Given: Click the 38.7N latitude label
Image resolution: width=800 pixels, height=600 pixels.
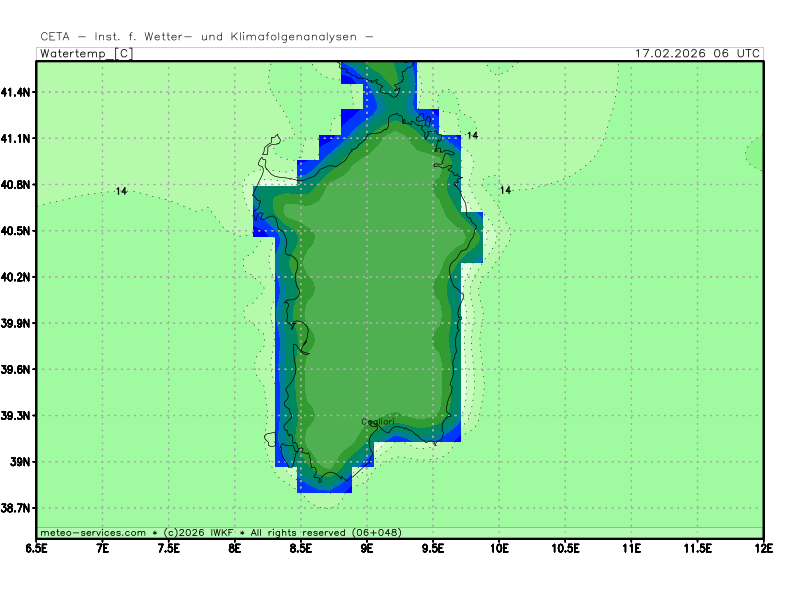Looking at the screenshot, I should pos(17,509).
